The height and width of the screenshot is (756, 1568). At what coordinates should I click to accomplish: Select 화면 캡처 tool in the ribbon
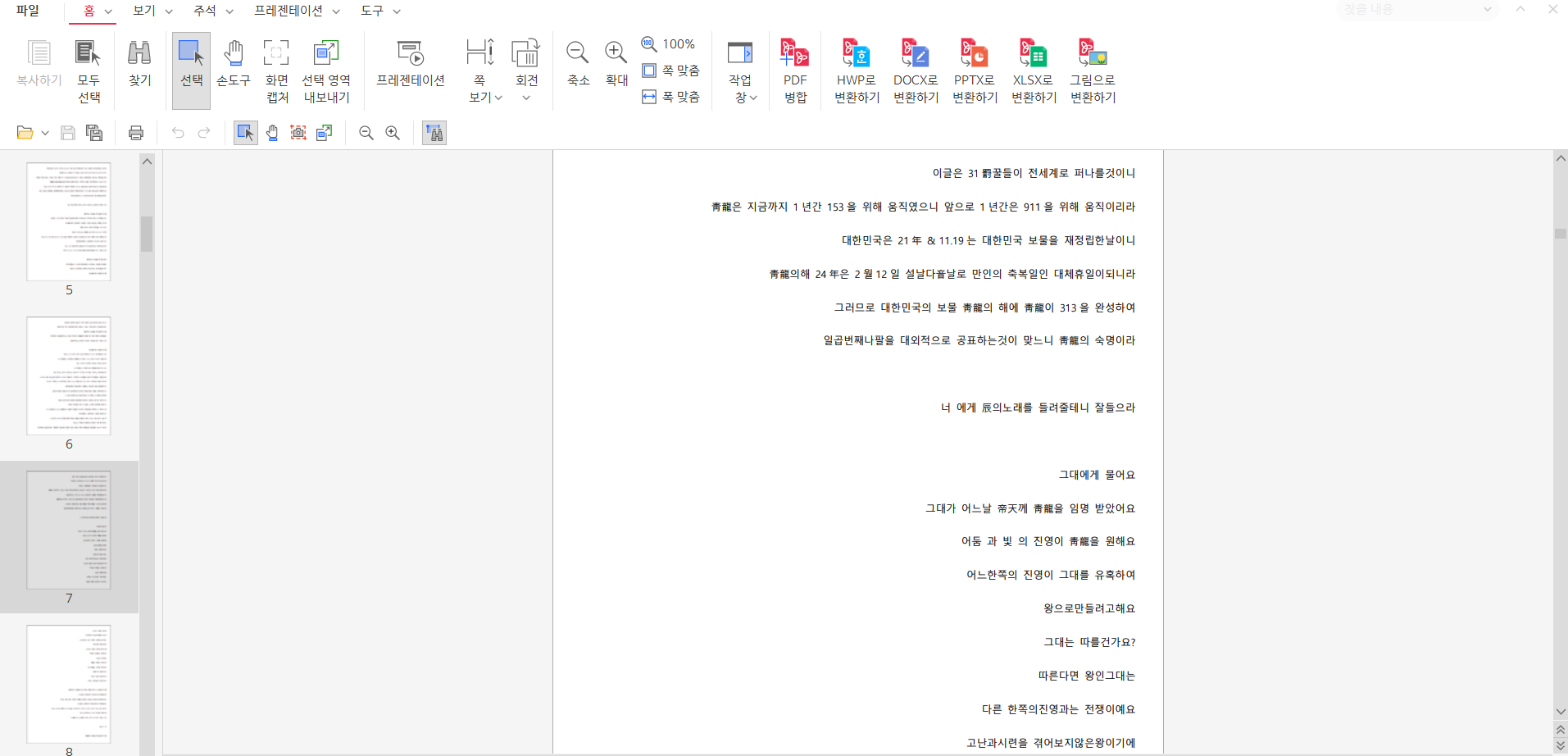[276, 71]
